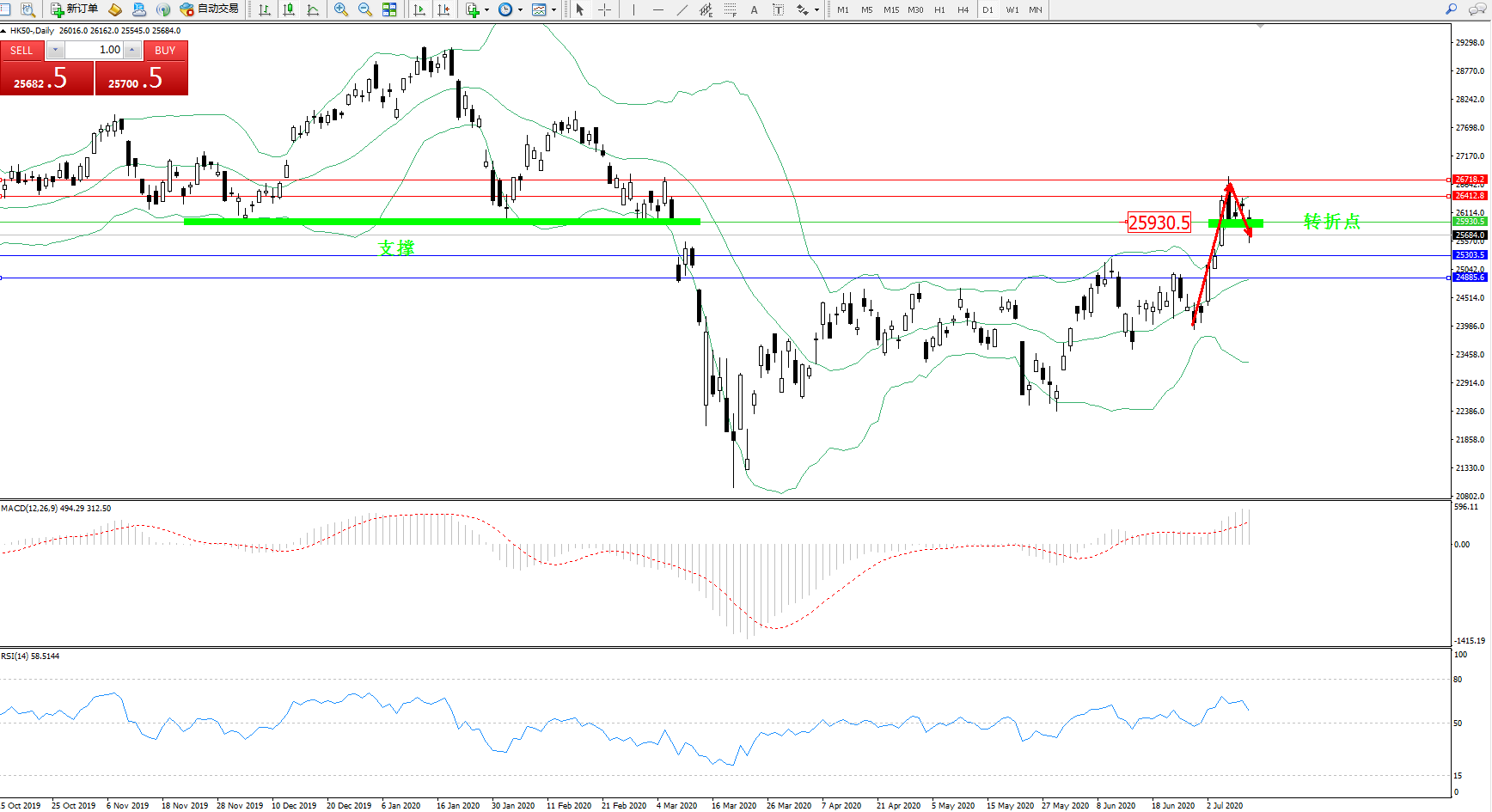The height and width of the screenshot is (812, 1492).
Task: Increase lot volume with up arrow
Action: [131, 50]
